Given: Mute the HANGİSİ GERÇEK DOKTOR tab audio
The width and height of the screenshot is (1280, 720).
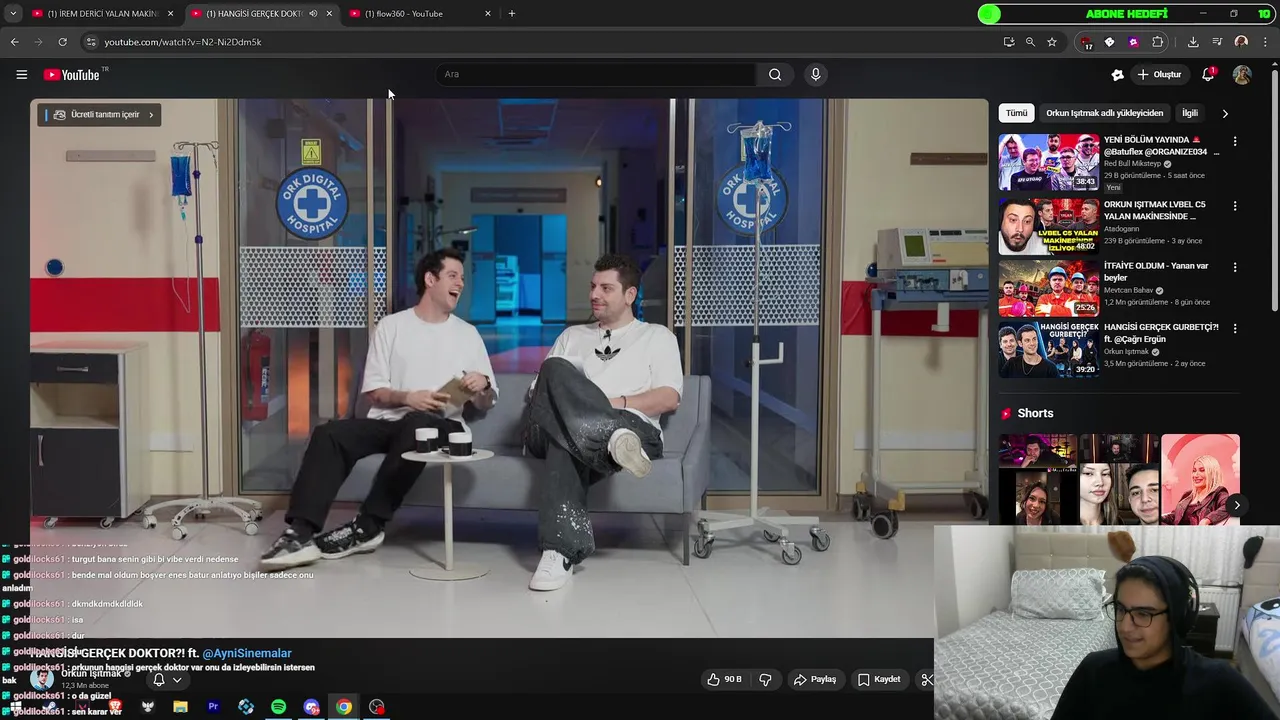Looking at the screenshot, I should tap(313, 14).
